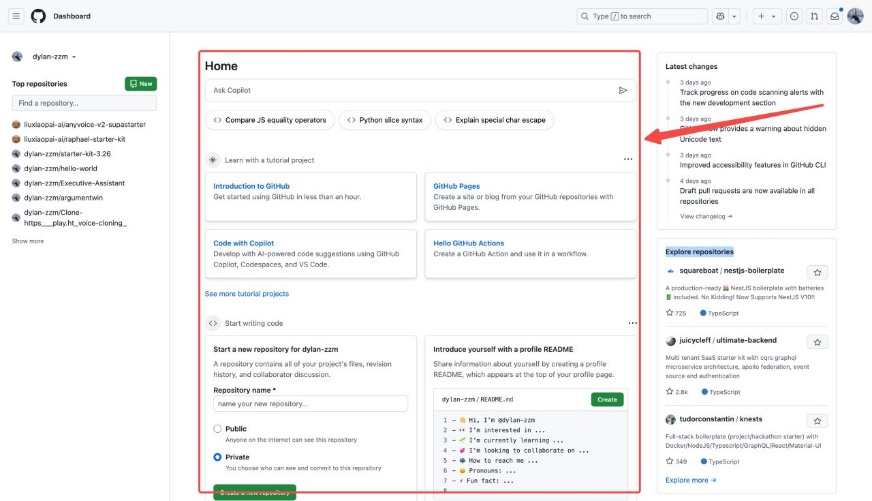Star the squareboat/nestjs-boilerplate repository
The width and height of the screenshot is (872, 501).
pos(817,272)
